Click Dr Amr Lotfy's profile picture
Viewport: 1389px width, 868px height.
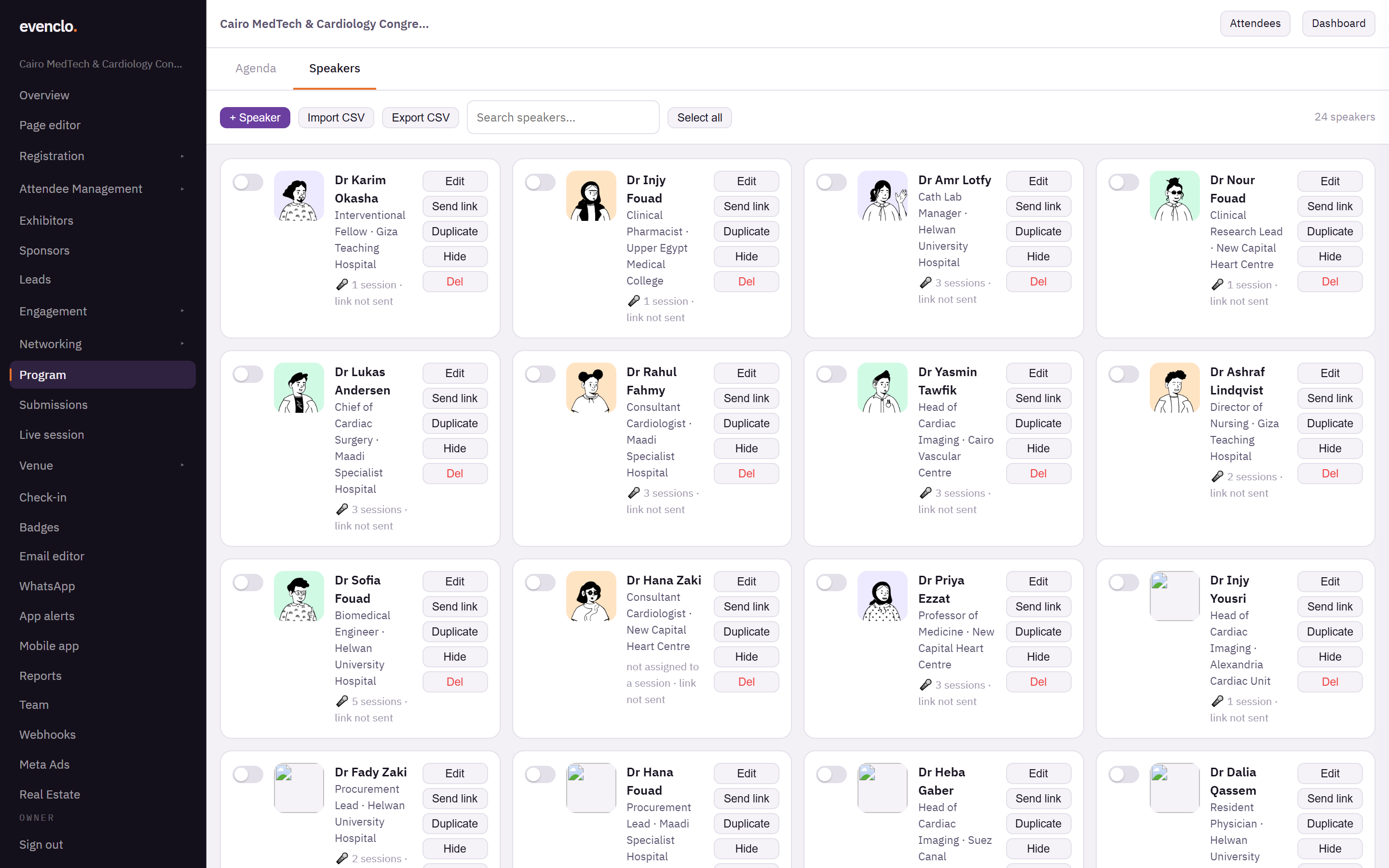[882, 196]
